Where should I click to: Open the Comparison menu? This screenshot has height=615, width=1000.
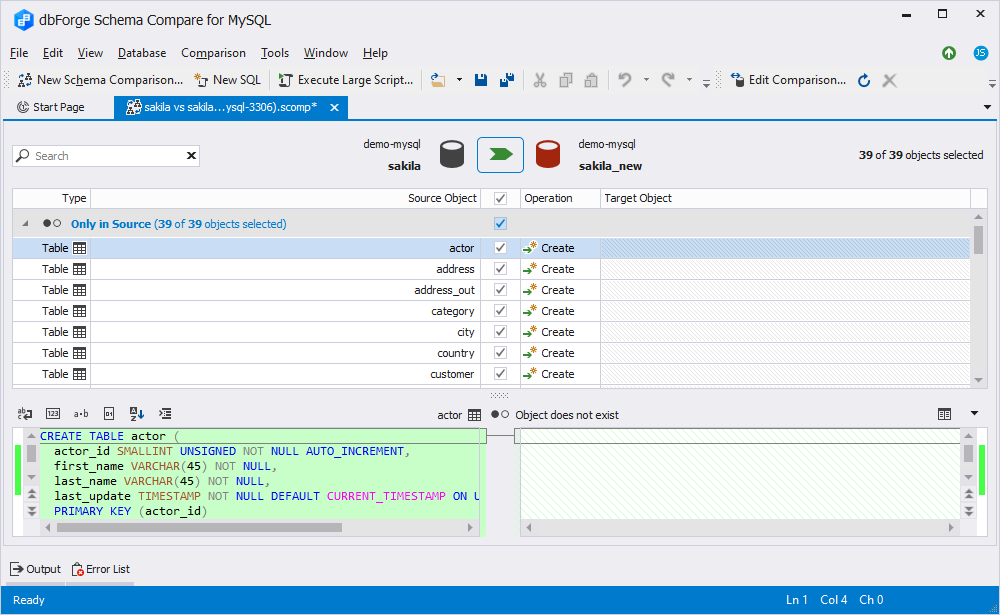click(213, 53)
